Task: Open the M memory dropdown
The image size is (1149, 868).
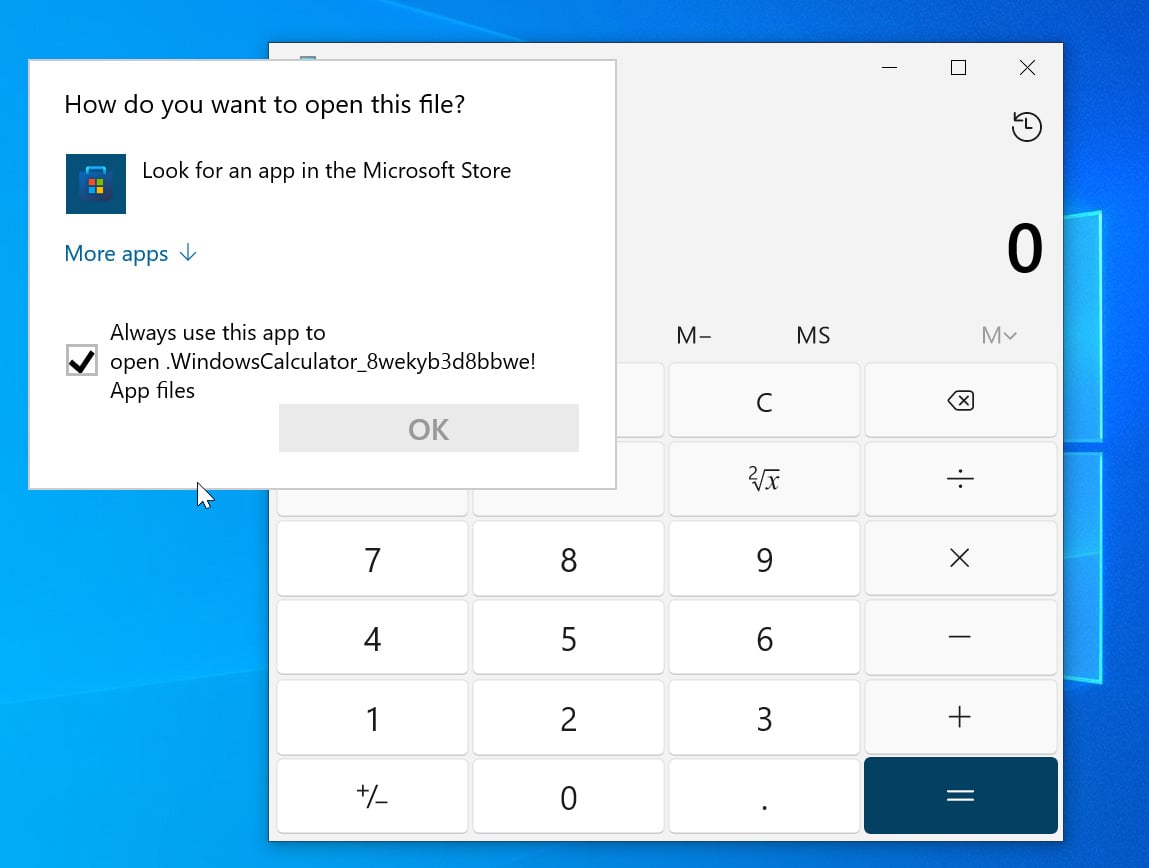Action: click(x=998, y=335)
